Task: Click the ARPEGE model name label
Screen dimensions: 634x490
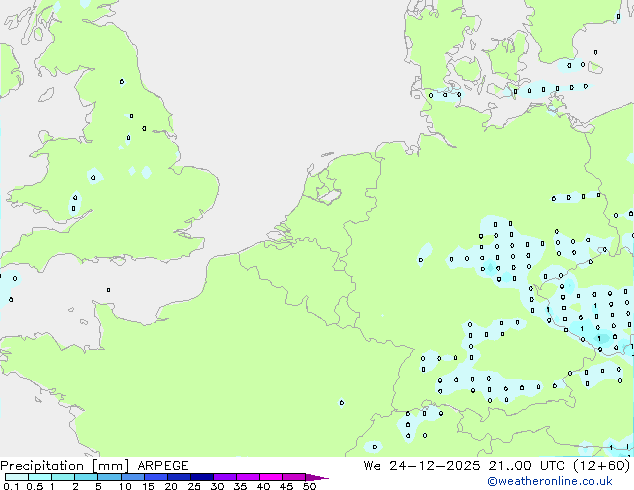Action: tap(161, 466)
